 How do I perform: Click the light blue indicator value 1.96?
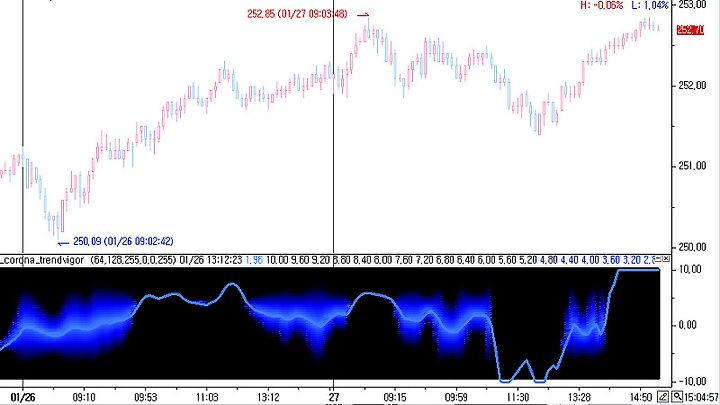coord(254,260)
